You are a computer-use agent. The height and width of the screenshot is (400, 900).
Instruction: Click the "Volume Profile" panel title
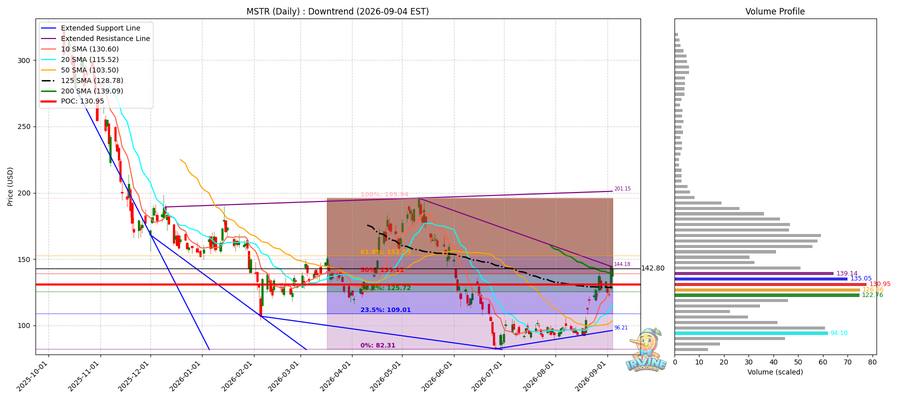(775, 11)
